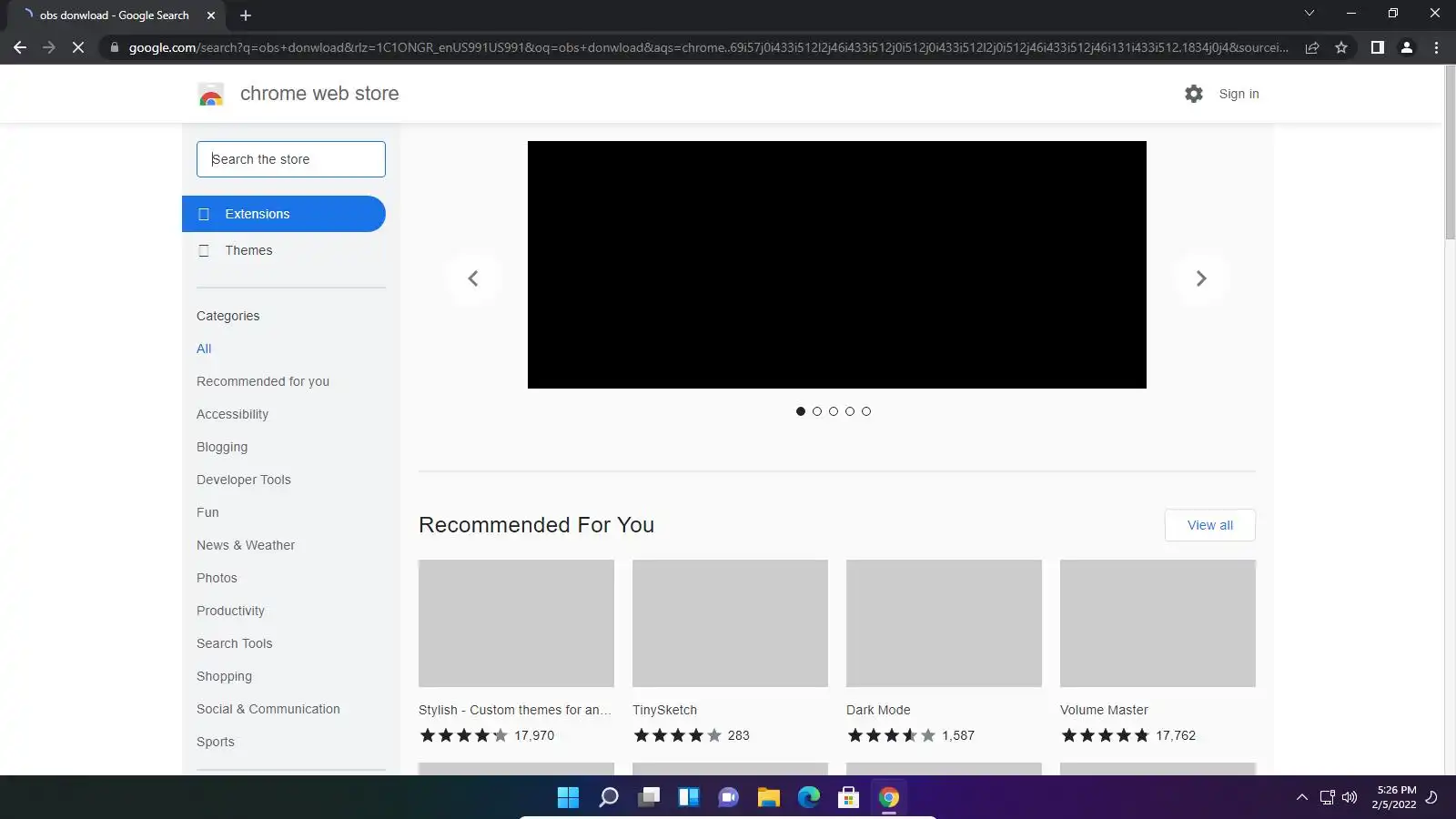
Task: Browse the Productivity category
Action: tap(230, 611)
